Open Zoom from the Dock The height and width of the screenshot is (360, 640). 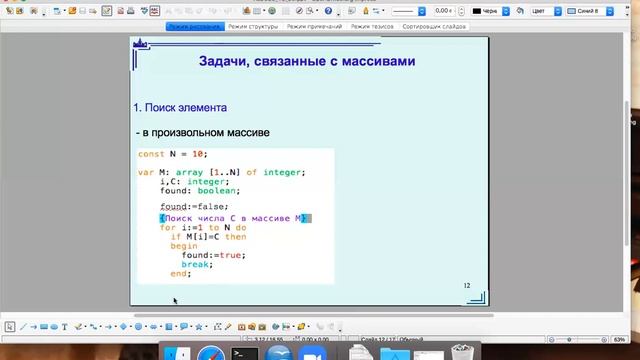coord(312,353)
